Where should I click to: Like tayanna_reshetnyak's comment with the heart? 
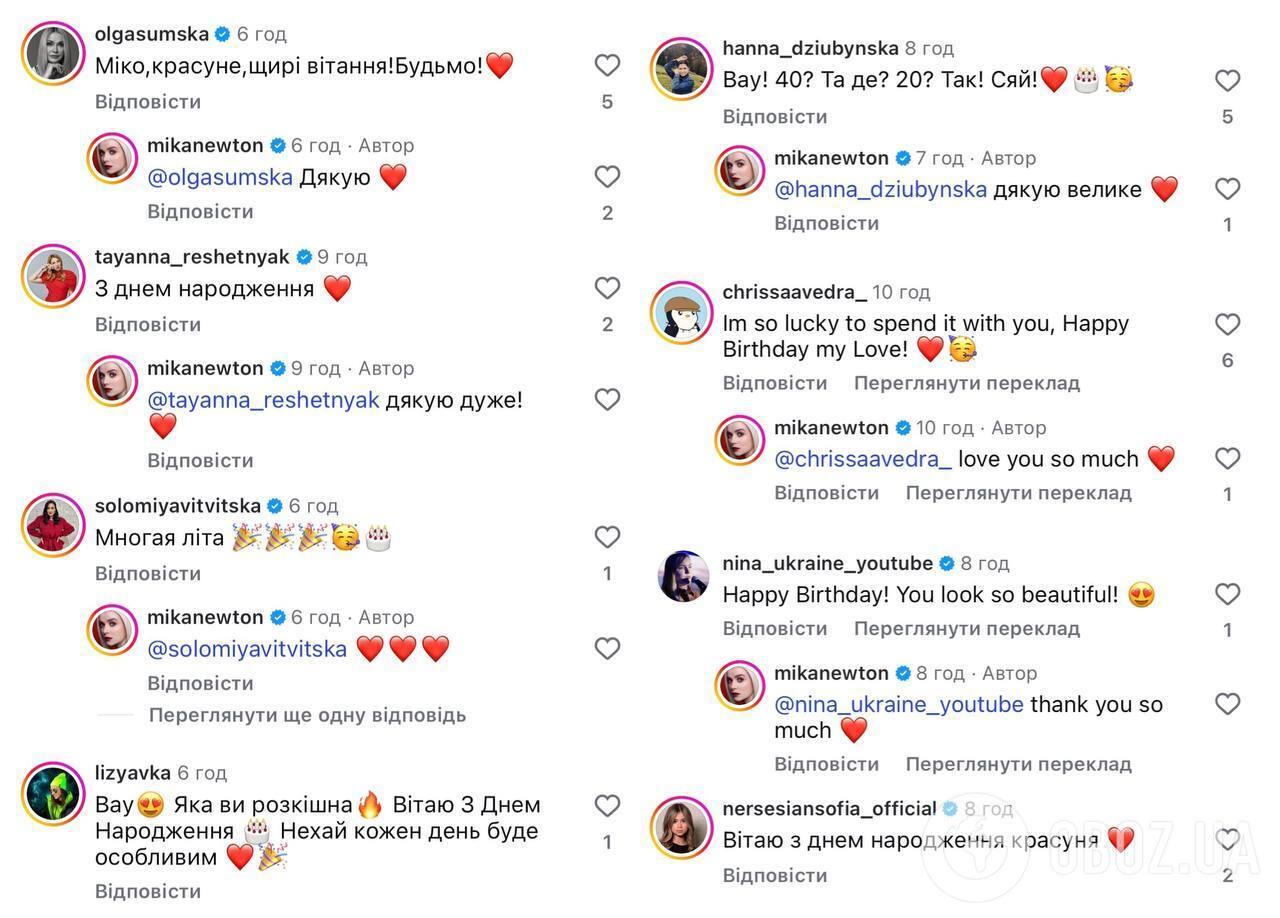pyautogui.click(x=607, y=289)
